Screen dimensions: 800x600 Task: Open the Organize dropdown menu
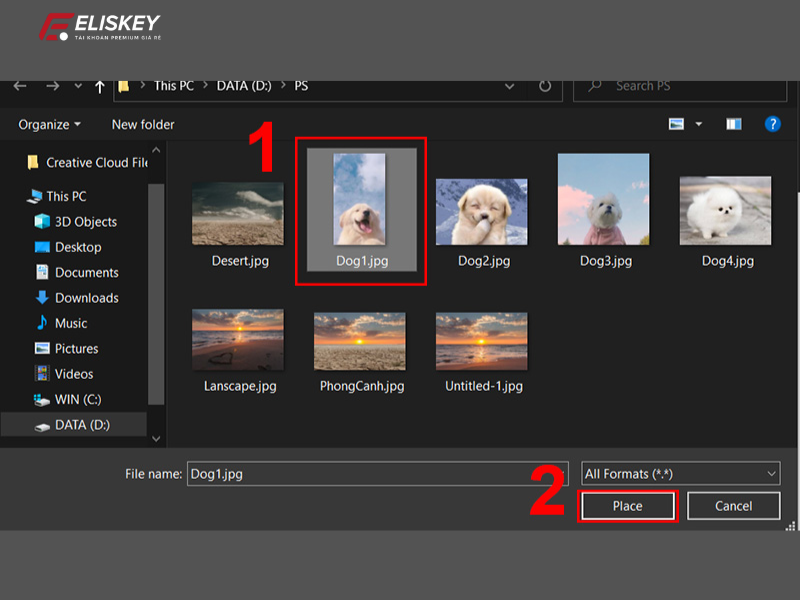click(x=46, y=124)
